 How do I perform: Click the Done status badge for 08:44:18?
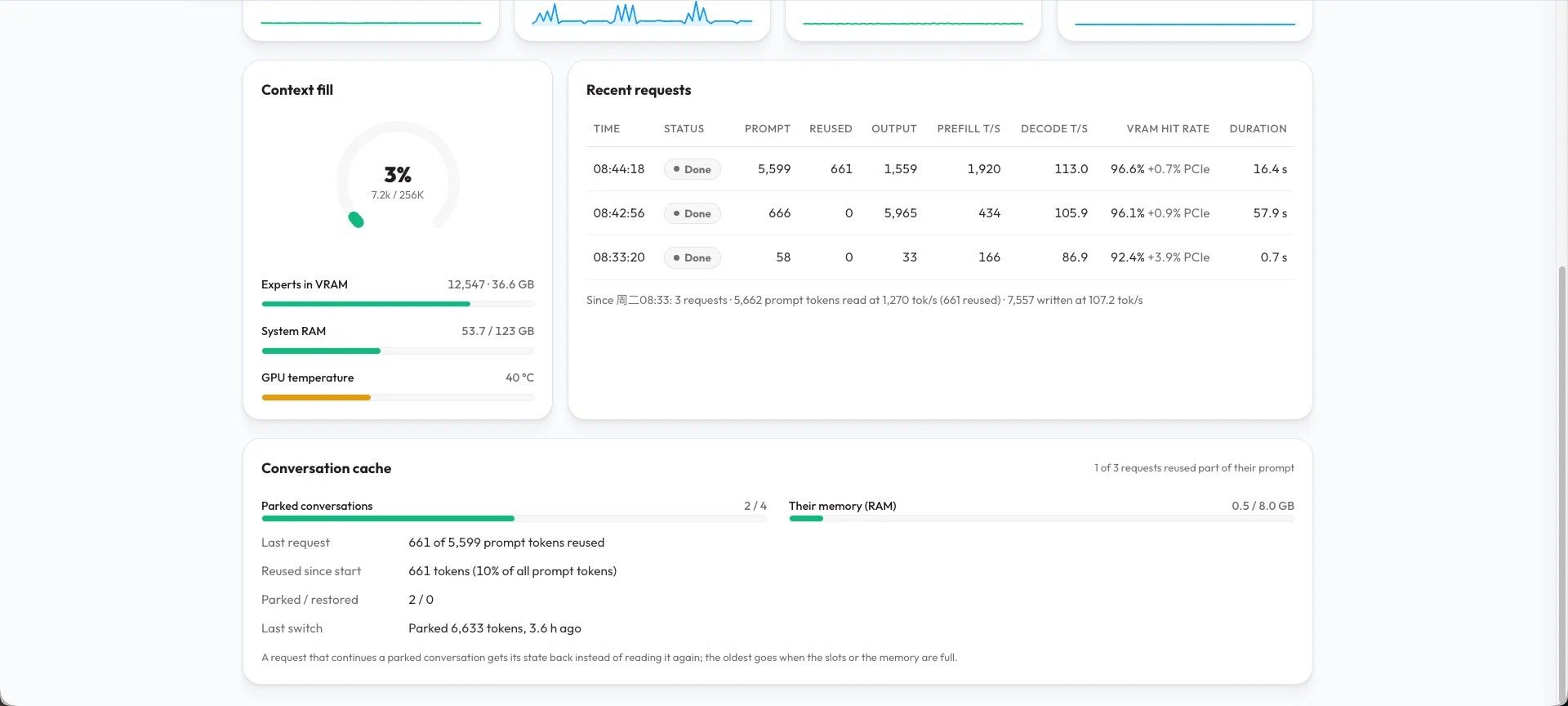click(x=692, y=169)
